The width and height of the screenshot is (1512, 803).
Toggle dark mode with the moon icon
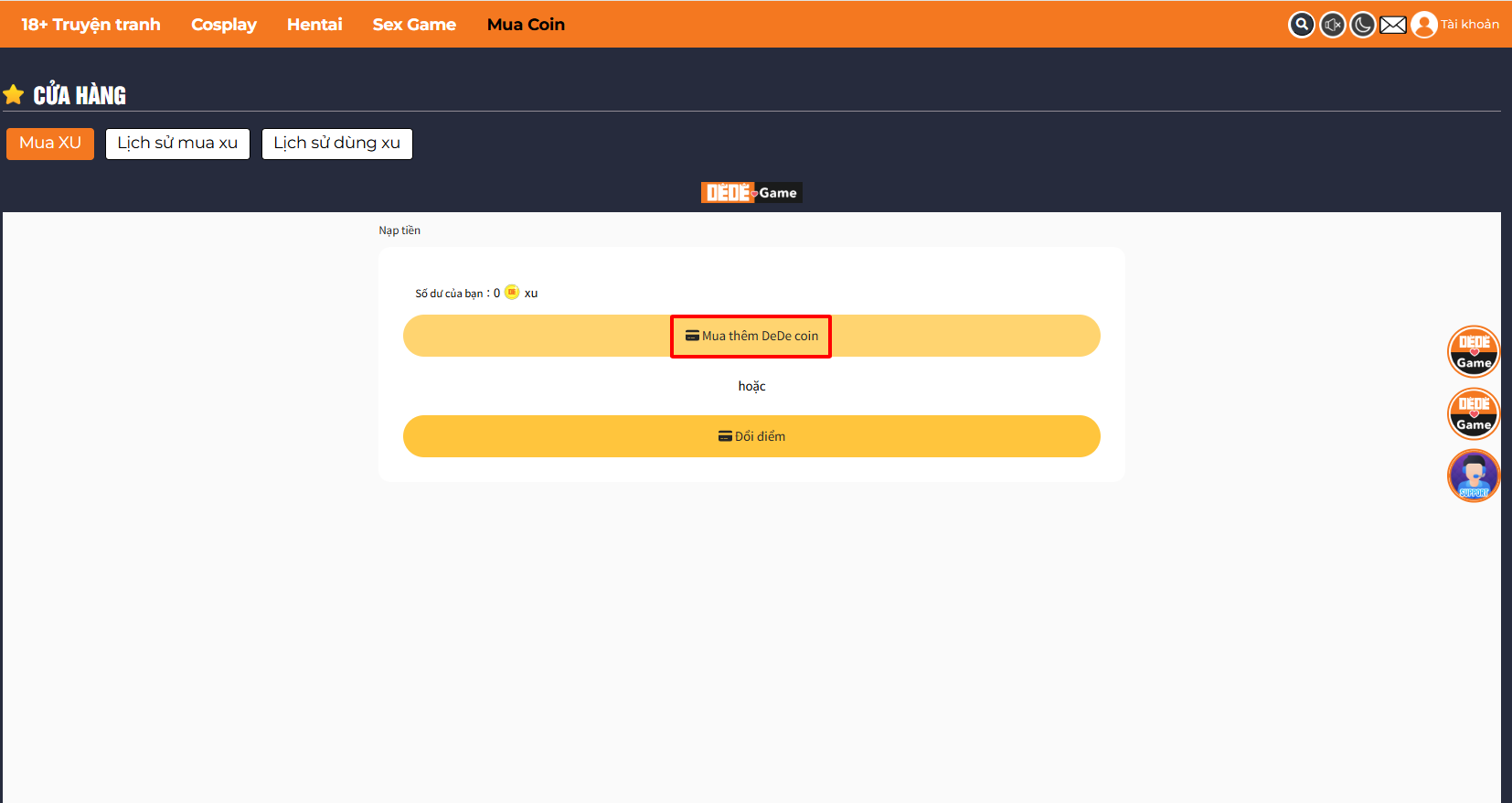(x=1363, y=25)
